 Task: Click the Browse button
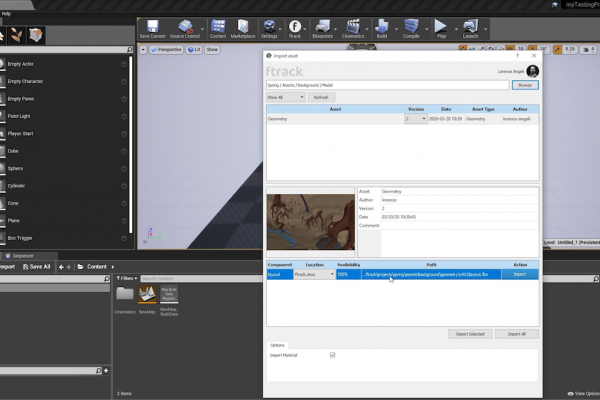point(525,85)
